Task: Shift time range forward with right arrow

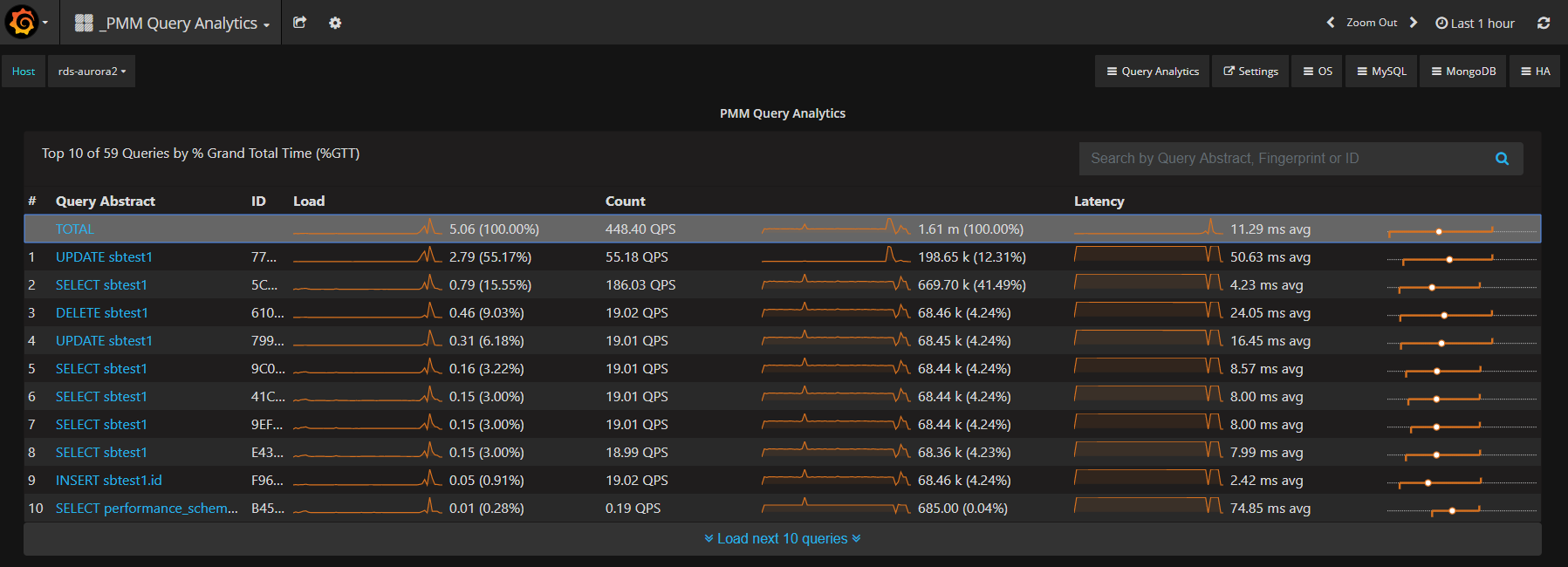Action: (1414, 23)
